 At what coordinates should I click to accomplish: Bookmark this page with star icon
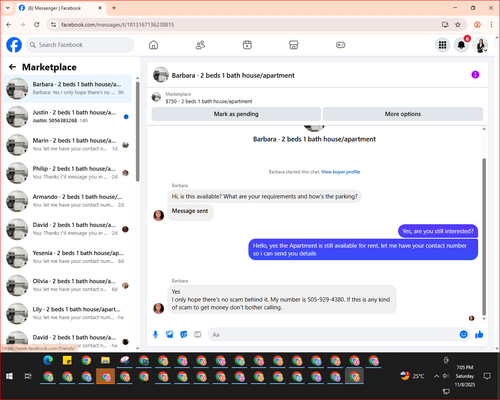point(458,25)
